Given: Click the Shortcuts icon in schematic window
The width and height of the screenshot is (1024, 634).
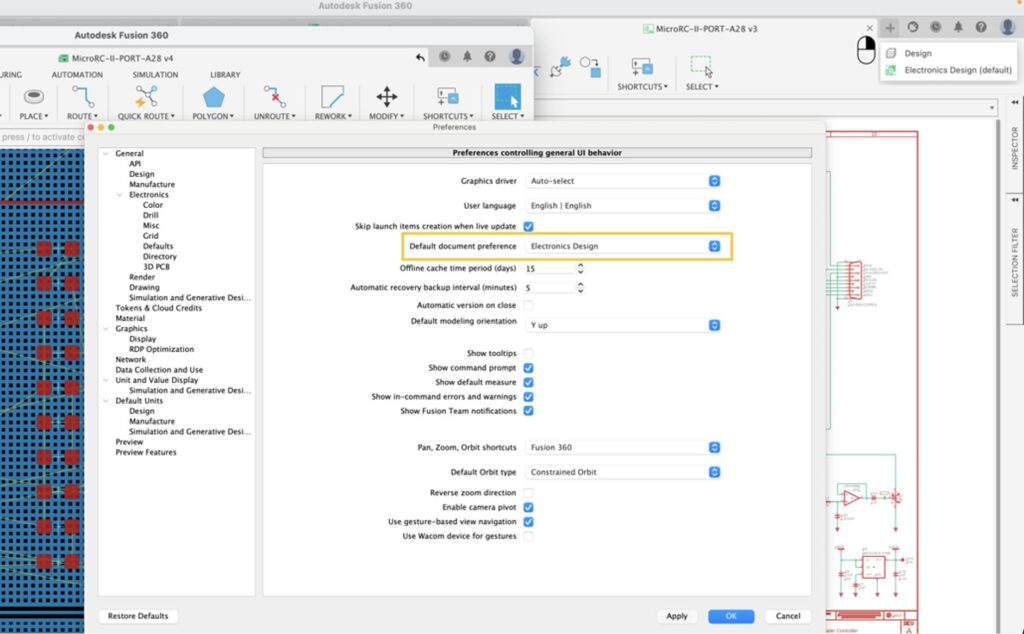Looking at the screenshot, I should [x=641, y=67].
